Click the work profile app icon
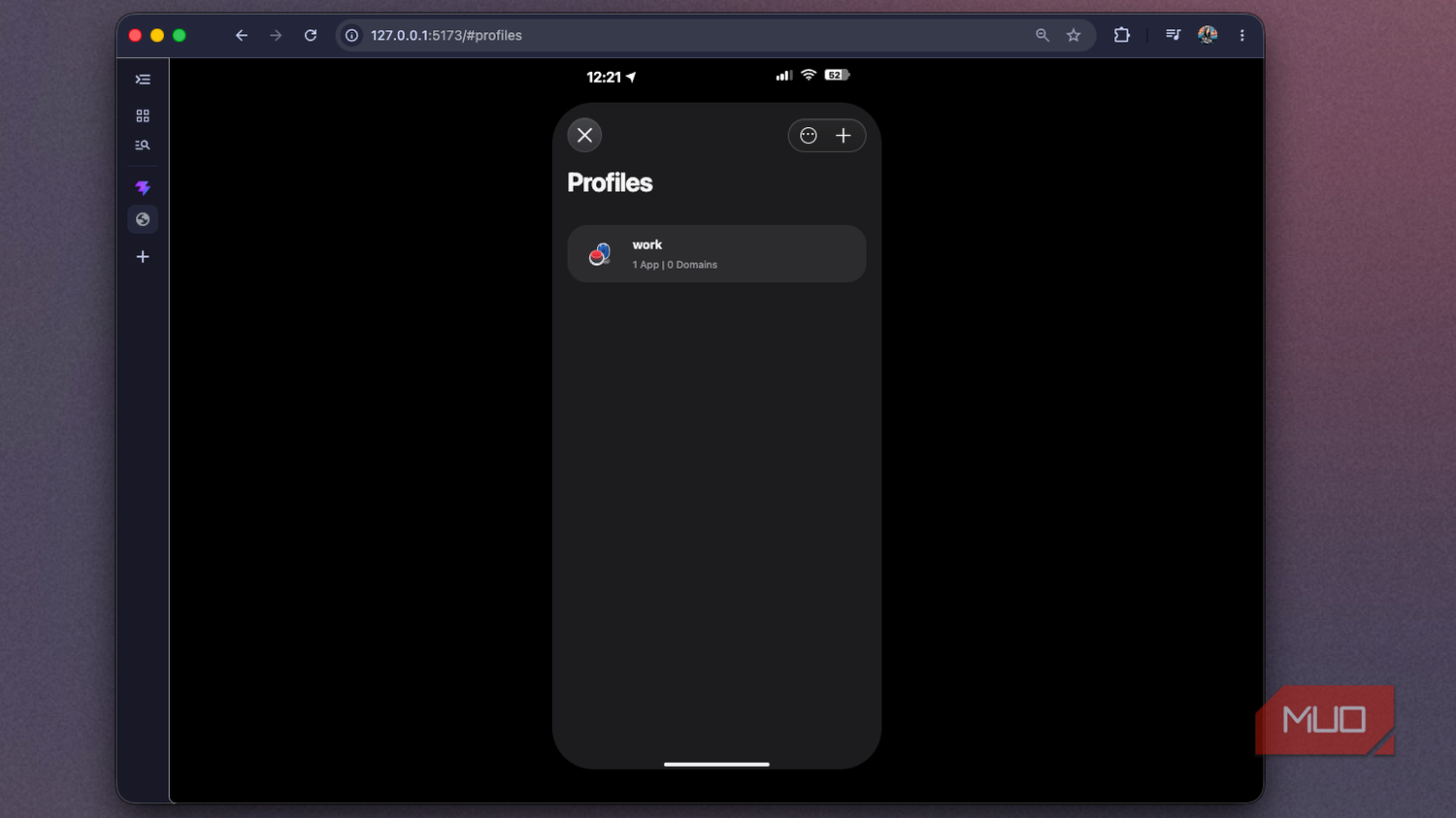 coord(600,254)
